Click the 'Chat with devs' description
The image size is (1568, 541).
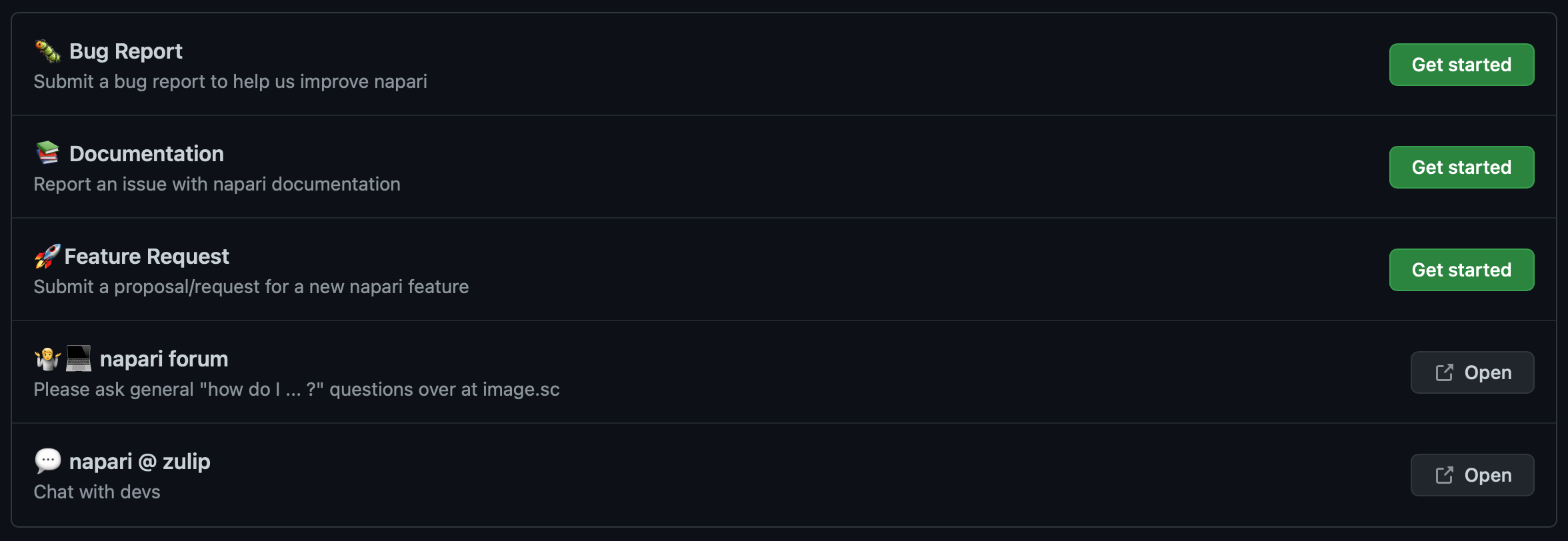[97, 492]
